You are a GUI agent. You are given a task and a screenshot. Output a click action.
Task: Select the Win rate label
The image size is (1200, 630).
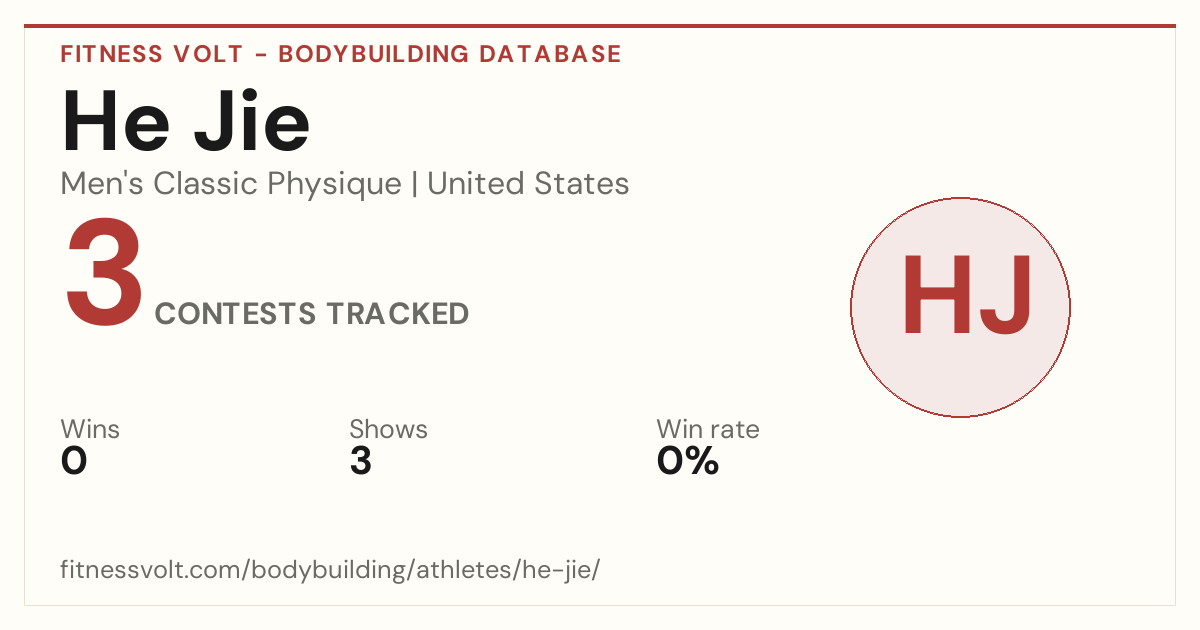pos(708,429)
